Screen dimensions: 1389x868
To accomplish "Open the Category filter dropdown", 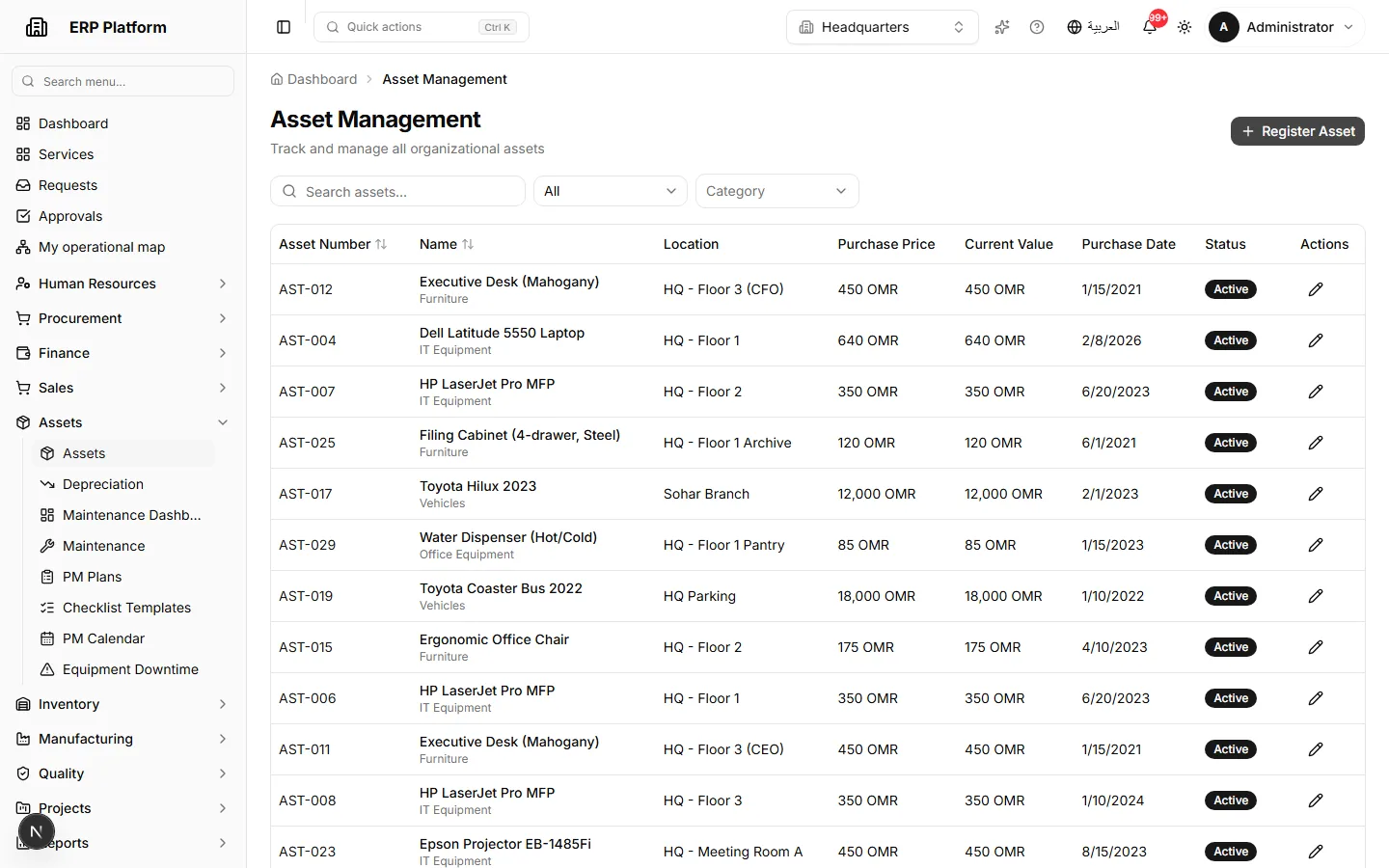I will (x=777, y=191).
